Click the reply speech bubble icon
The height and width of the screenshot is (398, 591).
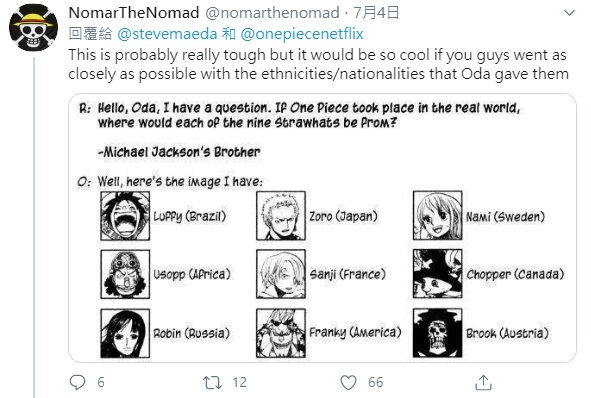(x=78, y=382)
